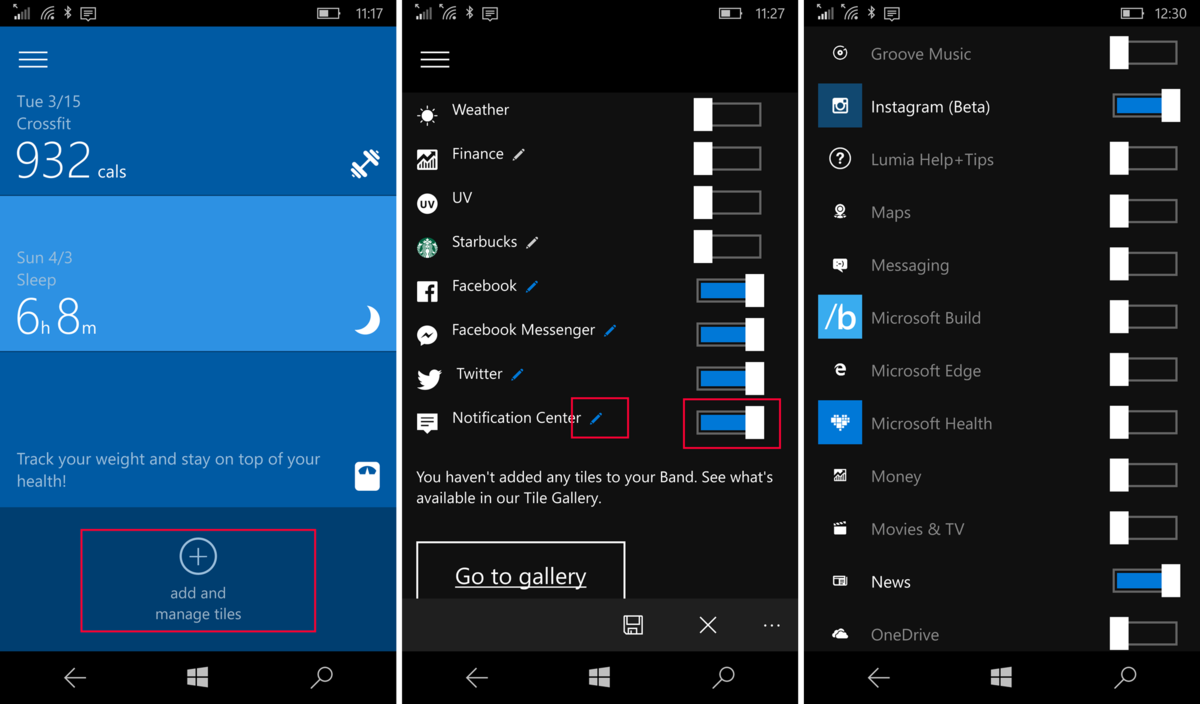Open the Go to gallery button
1200x704 pixels.
[x=521, y=572]
